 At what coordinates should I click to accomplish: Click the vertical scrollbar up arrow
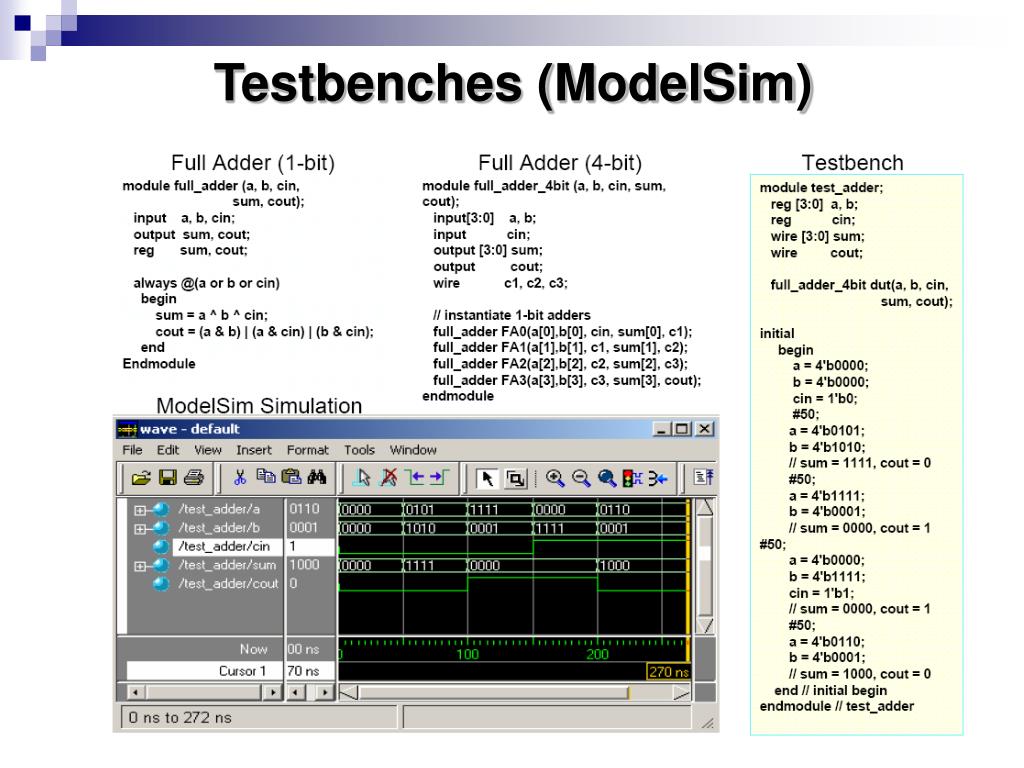[705, 507]
